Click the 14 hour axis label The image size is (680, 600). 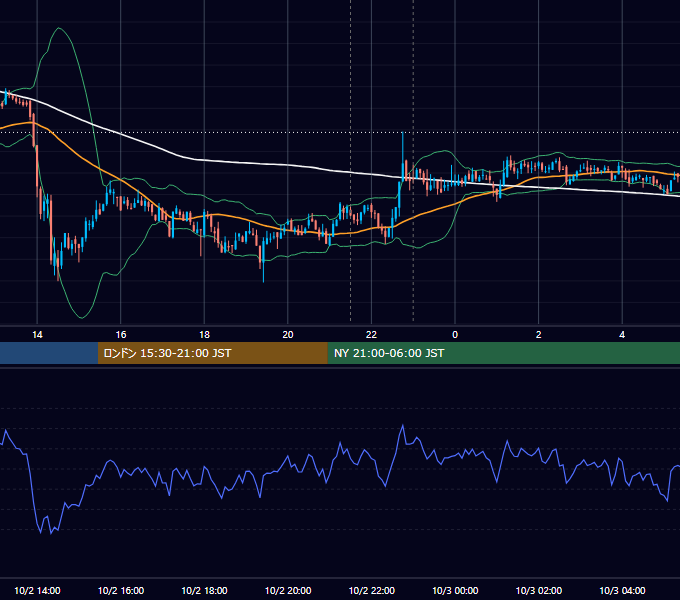pyautogui.click(x=37, y=335)
